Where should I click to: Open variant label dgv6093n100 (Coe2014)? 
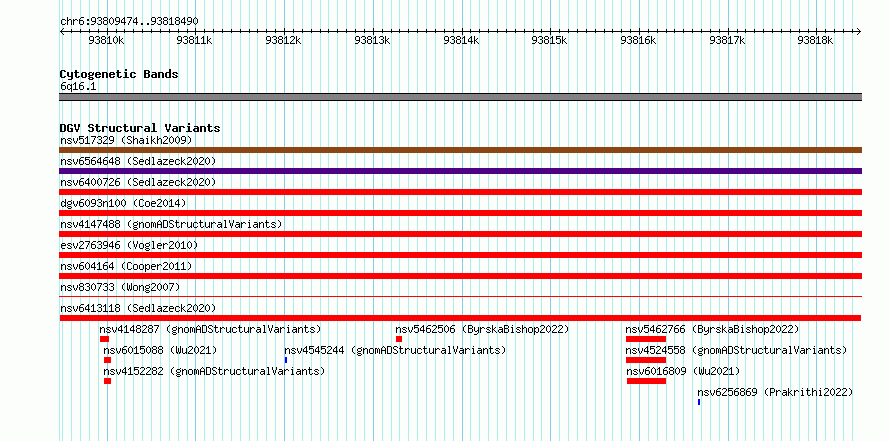coord(123,203)
